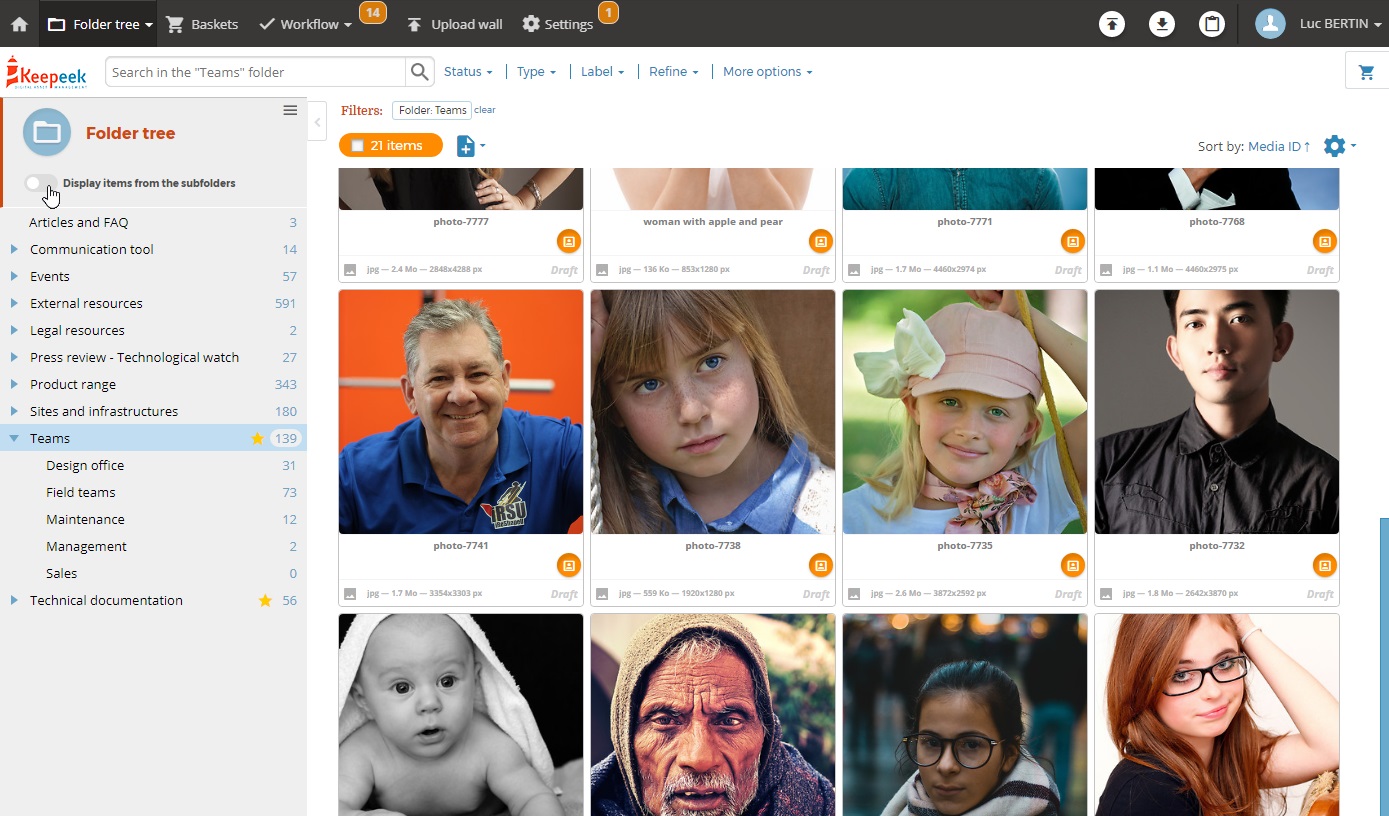Viewport: 1389px width, 816px height.
Task: Open the photo-7741 thumbnail
Action: (461, 412)
